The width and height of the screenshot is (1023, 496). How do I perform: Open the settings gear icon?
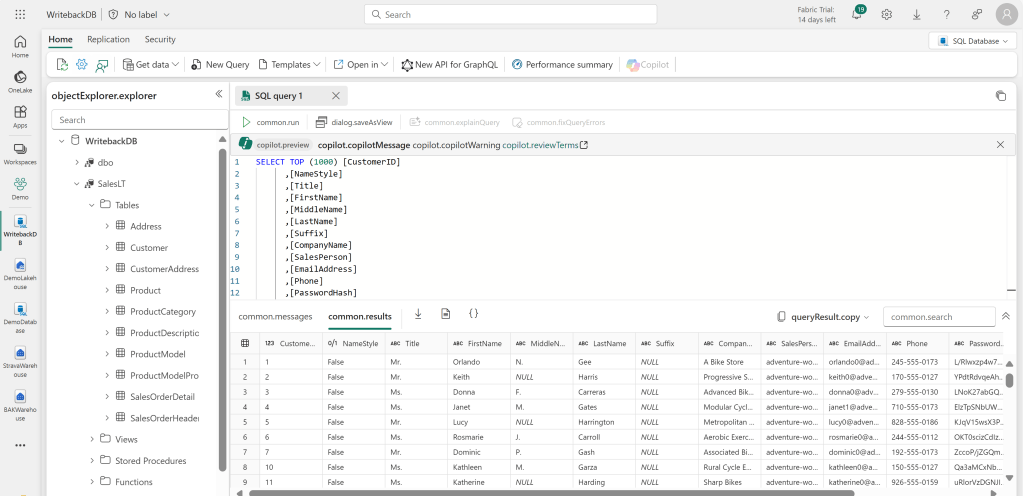887,14
